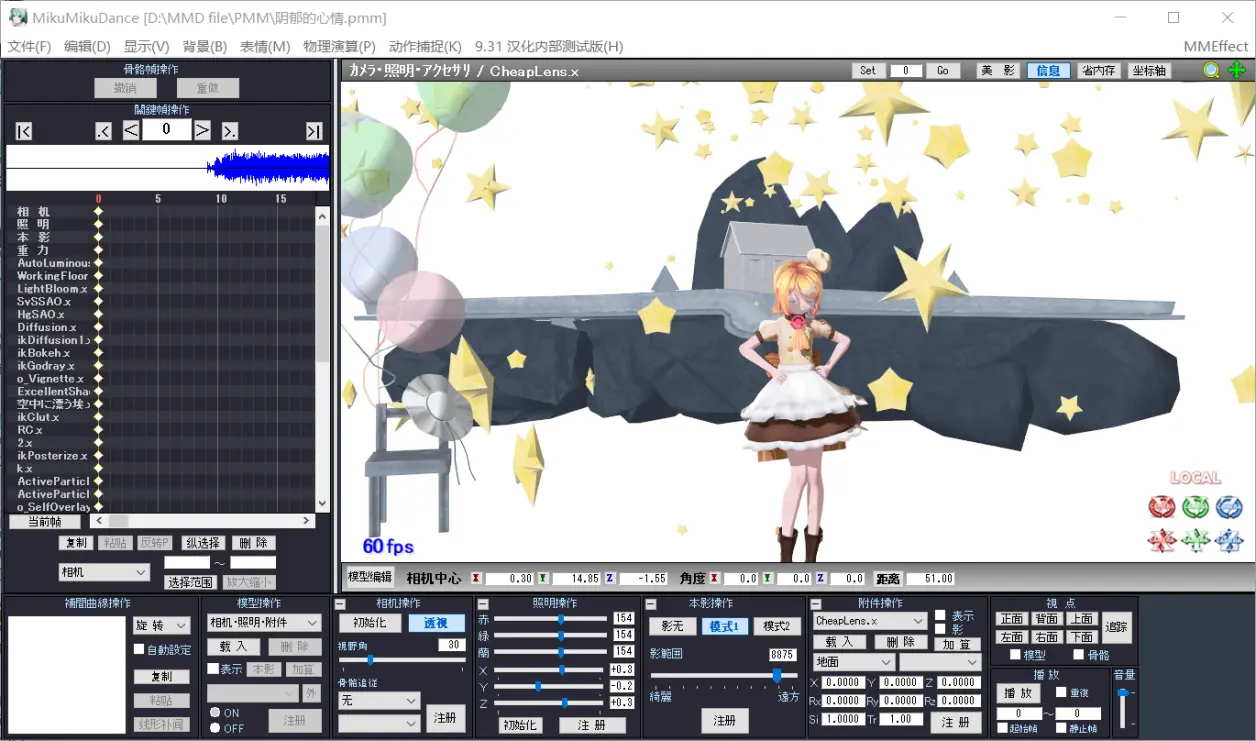Collapse the 照明操作 panel with minus icon
This screenshot has height=741, width=1256.
tap(483, 604)
